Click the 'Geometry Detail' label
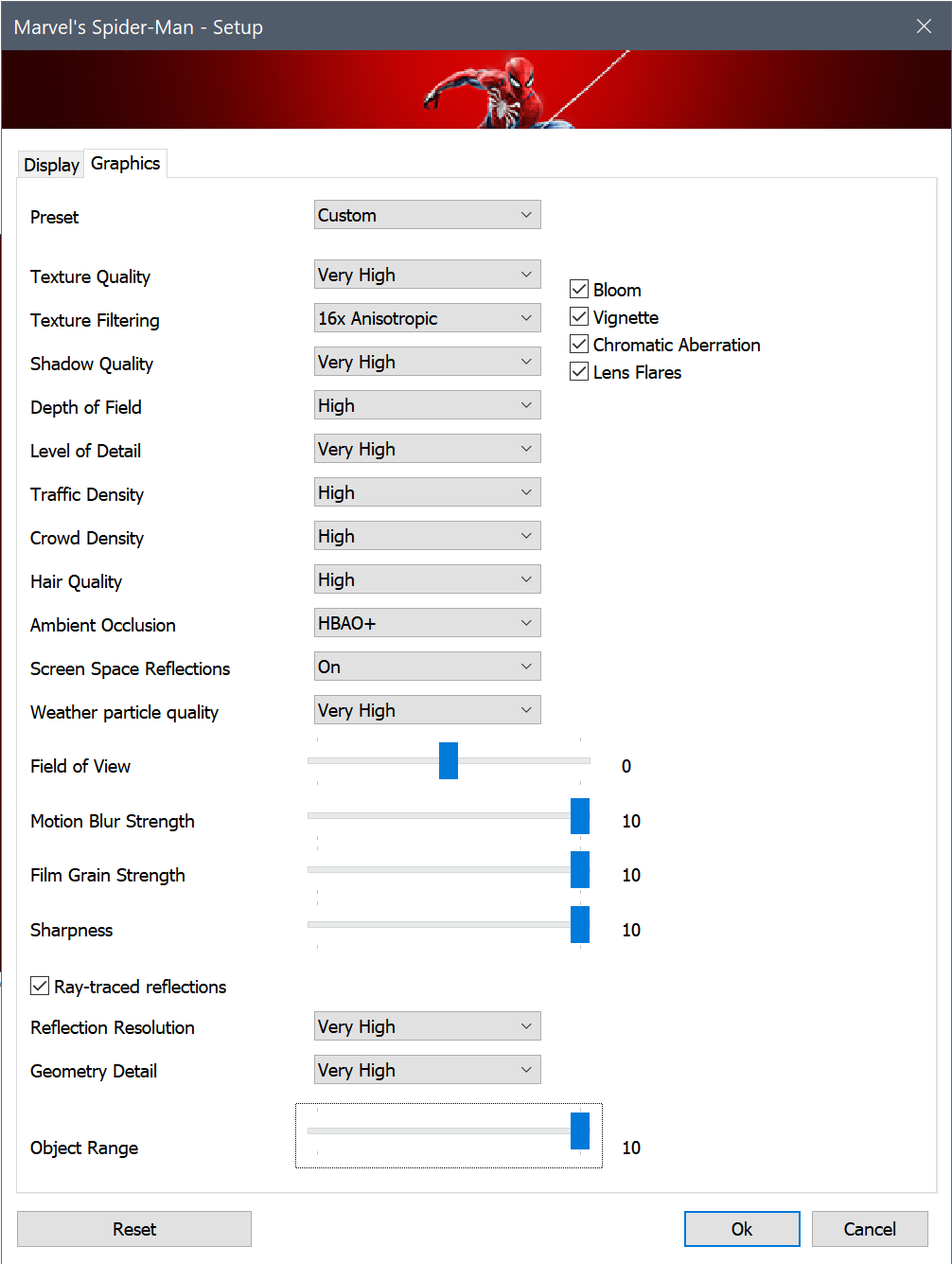952x1264 pixels. [94, 1071]
